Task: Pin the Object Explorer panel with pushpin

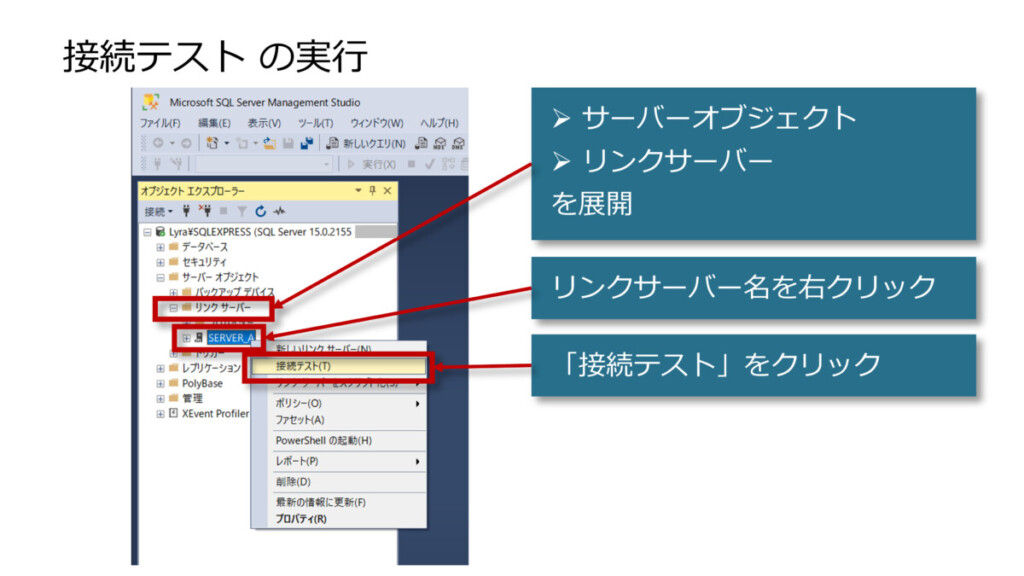Action: click(373, 190)
